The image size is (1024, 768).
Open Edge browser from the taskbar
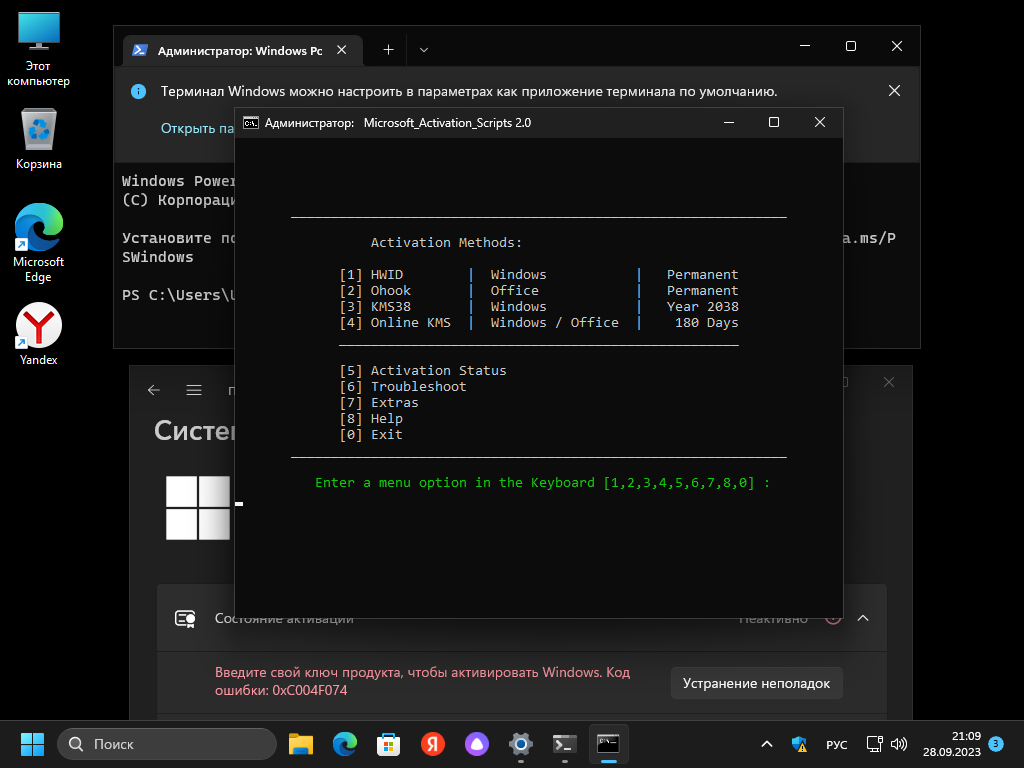pyautogui.click(x=345, y=744)
